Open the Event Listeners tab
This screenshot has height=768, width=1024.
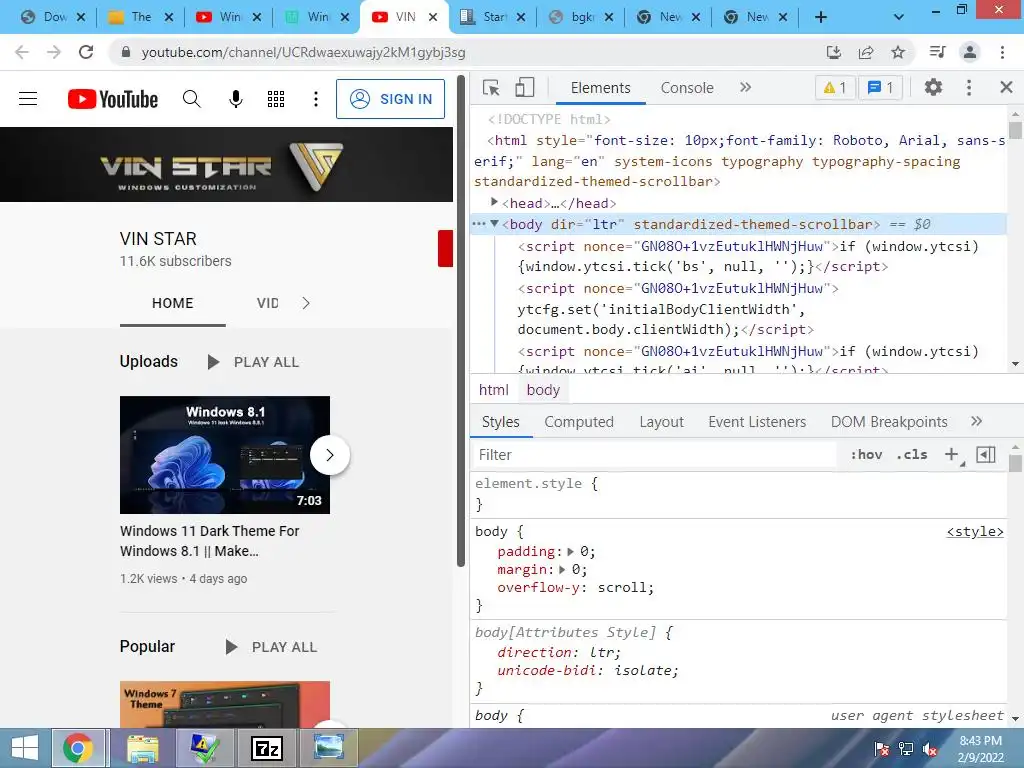click(x=757, y=422)
